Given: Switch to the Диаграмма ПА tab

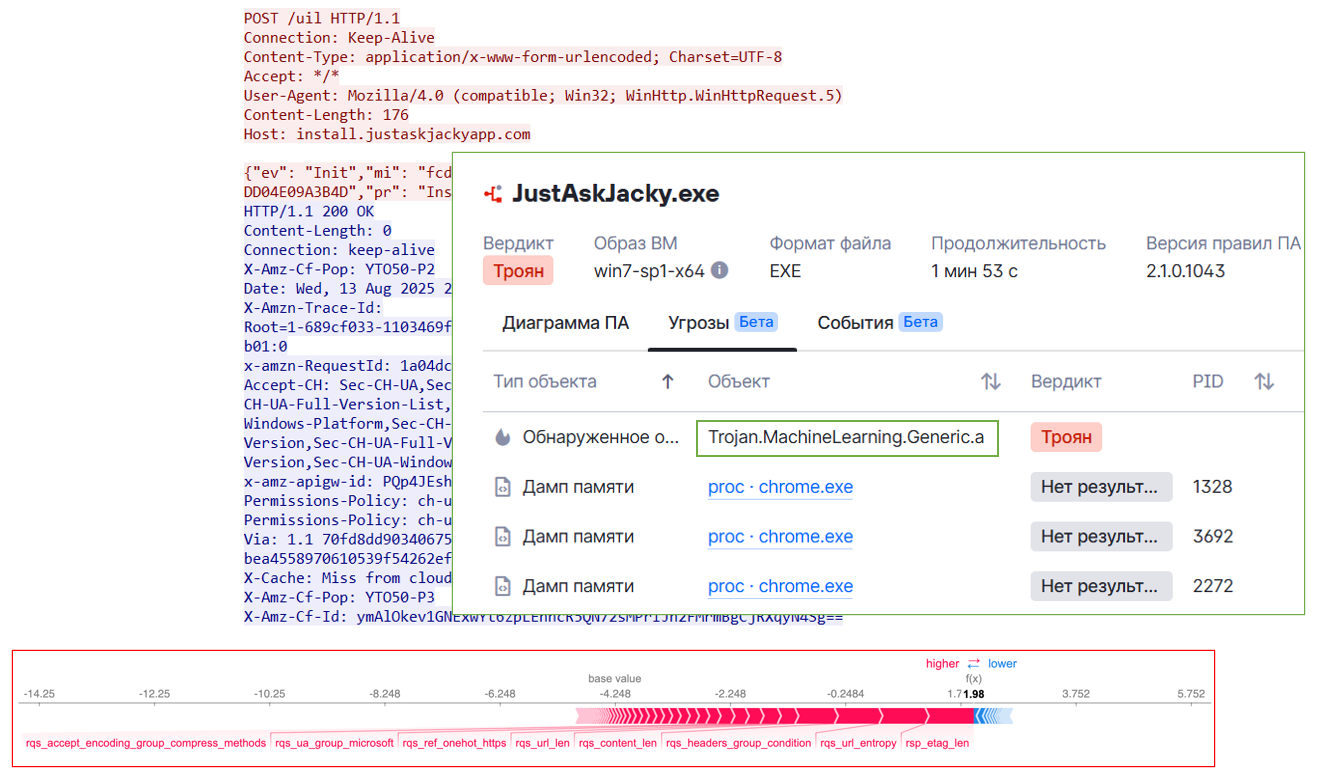Looking at the screenshot, I should (x=565, y=322).
